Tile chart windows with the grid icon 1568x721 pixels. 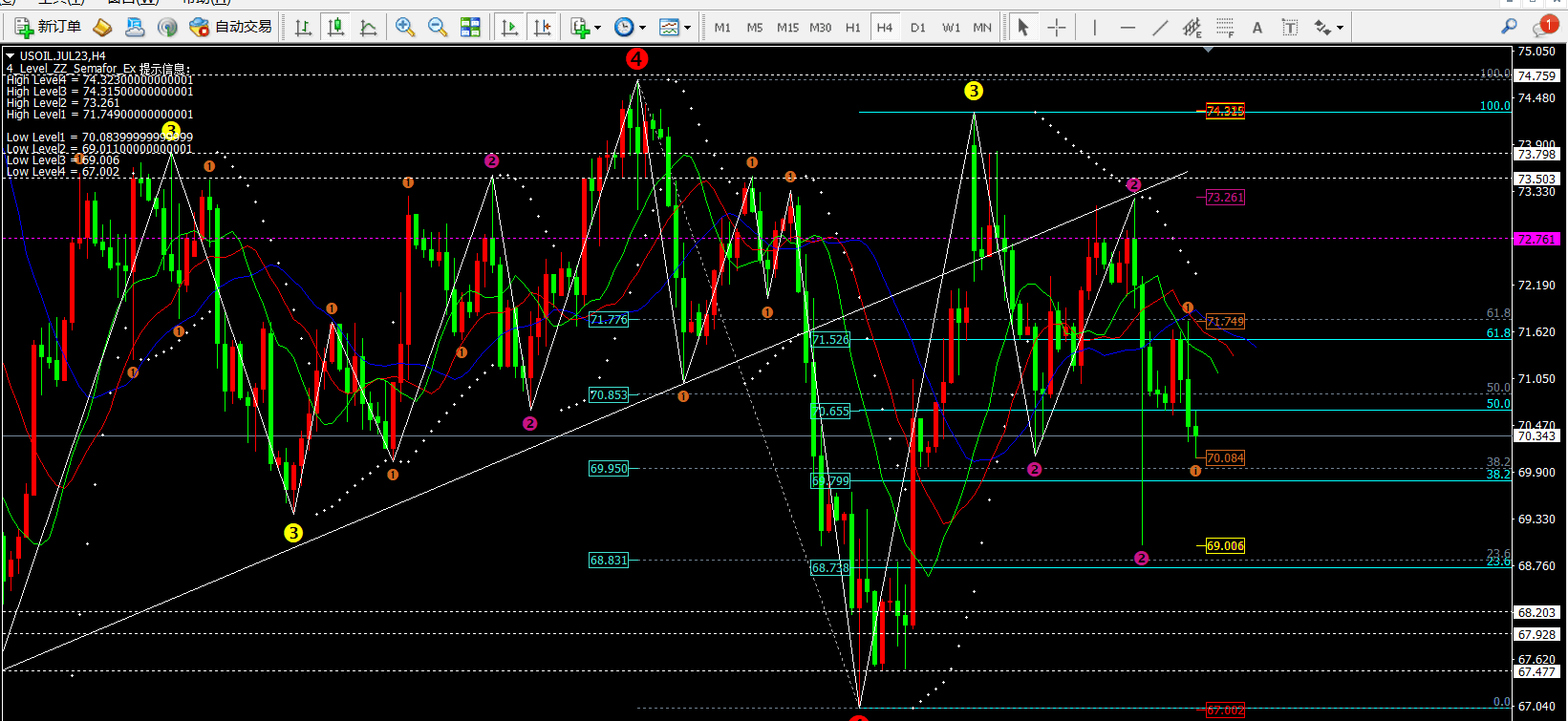470,27
